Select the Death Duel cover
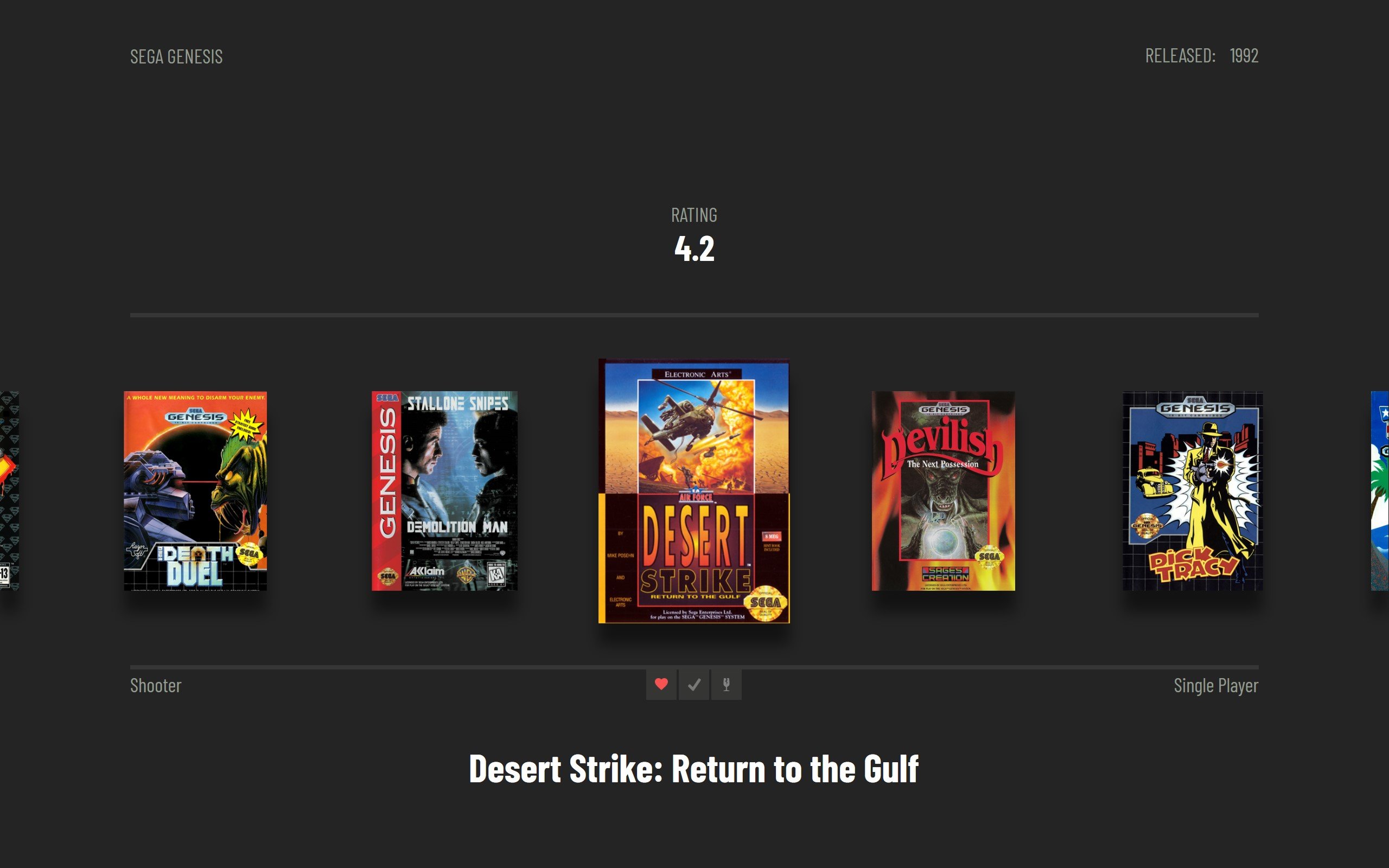 click(x=195, y=491)
